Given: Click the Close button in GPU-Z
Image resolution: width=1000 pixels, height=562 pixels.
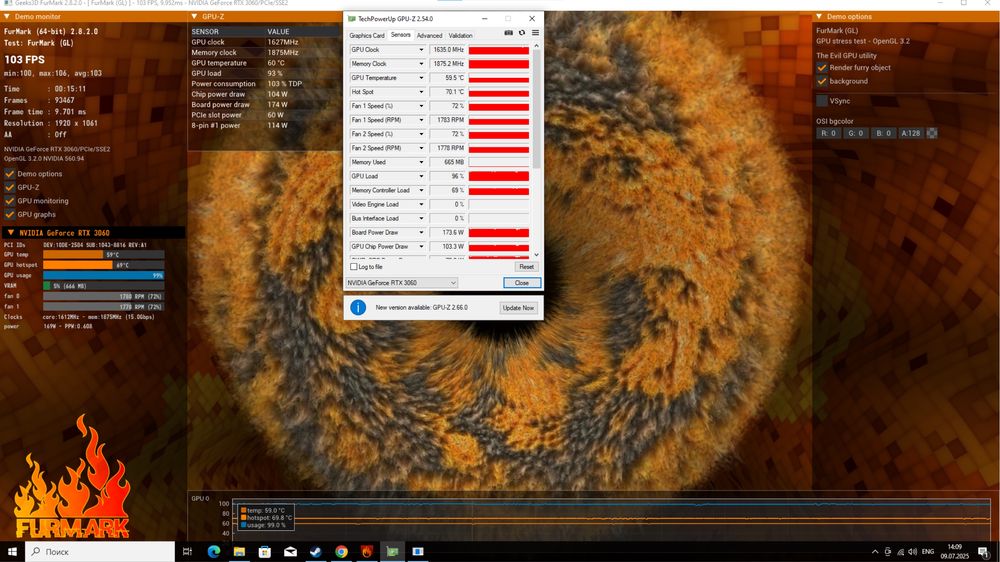Looking at the screenshot, I should [x=522, y=283].
